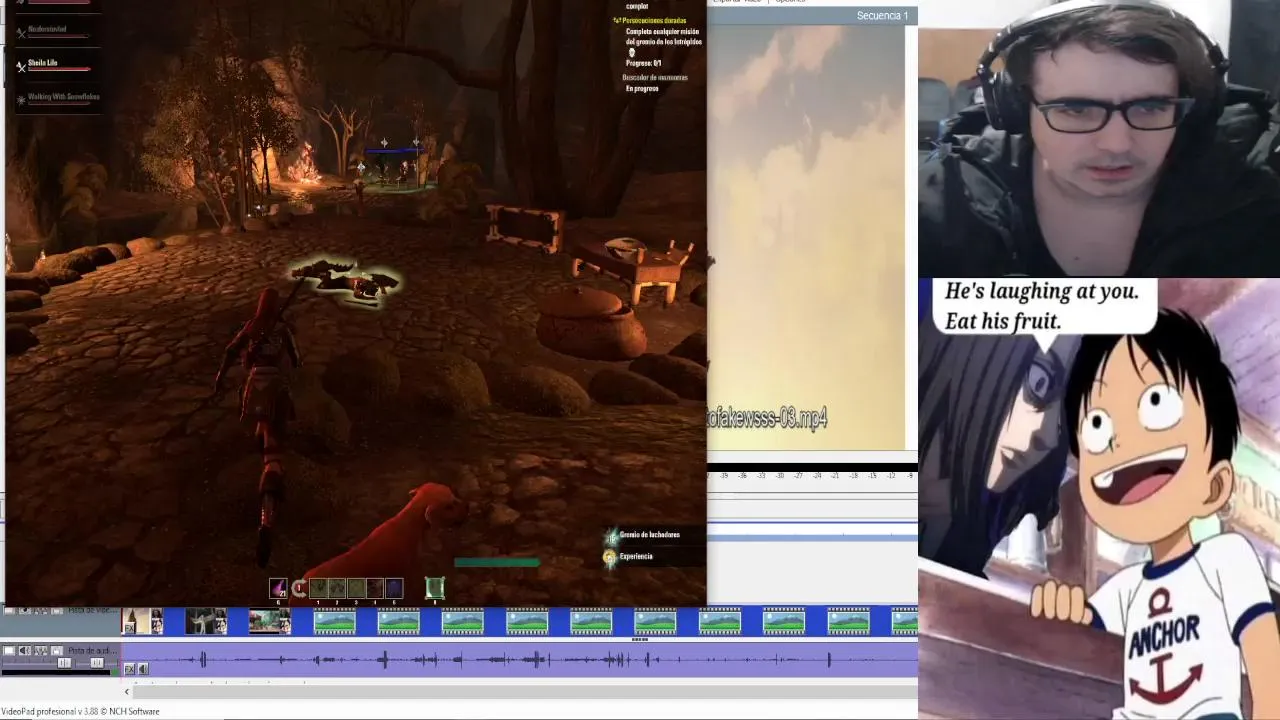Image resolution: width=1280 pixels, height=720 pixels.
Task: Activate the green-framed ultimate ability slot
Action: 435,588
